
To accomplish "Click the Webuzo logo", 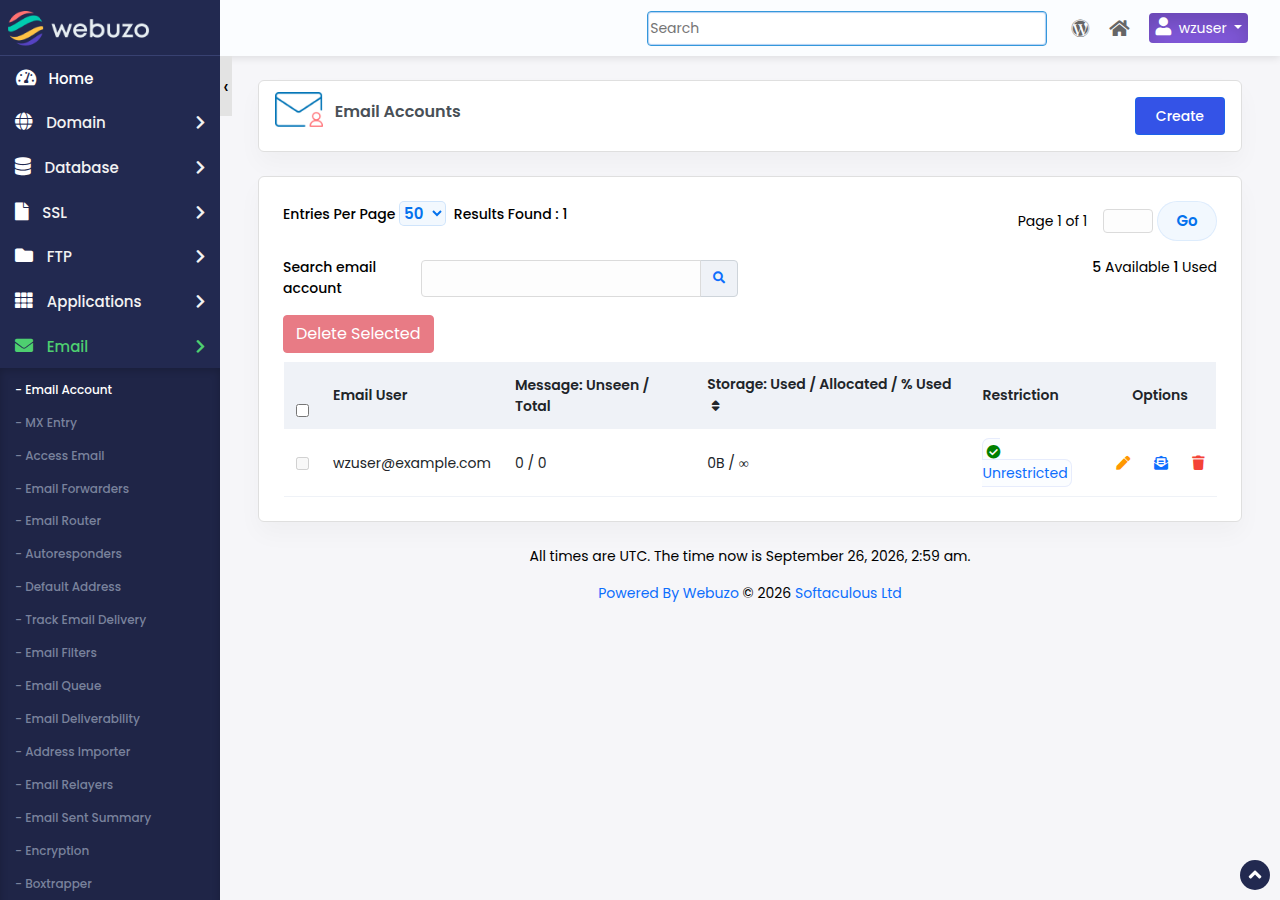I will (x=78, y=28).
